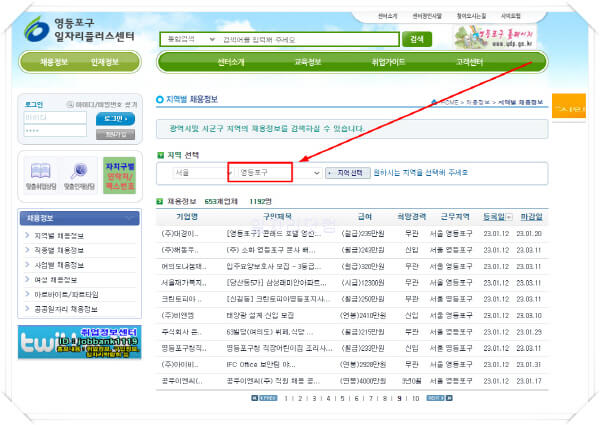Viewport: 600px width, 425px height.
Task: Open the 태양광 설계 신입 모집 listing
Action: pos(260,316)
